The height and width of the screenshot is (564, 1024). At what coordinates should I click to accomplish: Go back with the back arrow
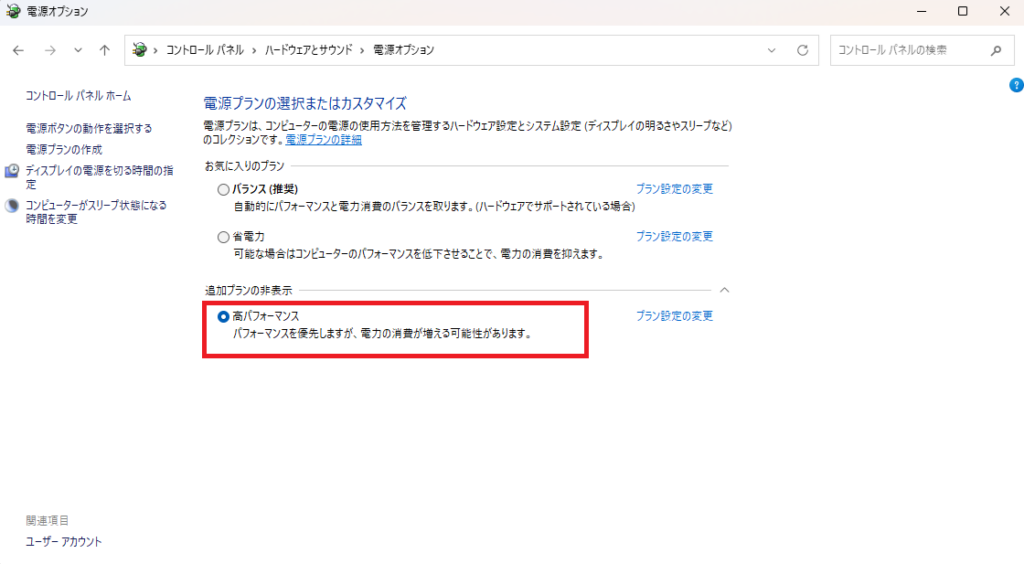pos(18,50)
